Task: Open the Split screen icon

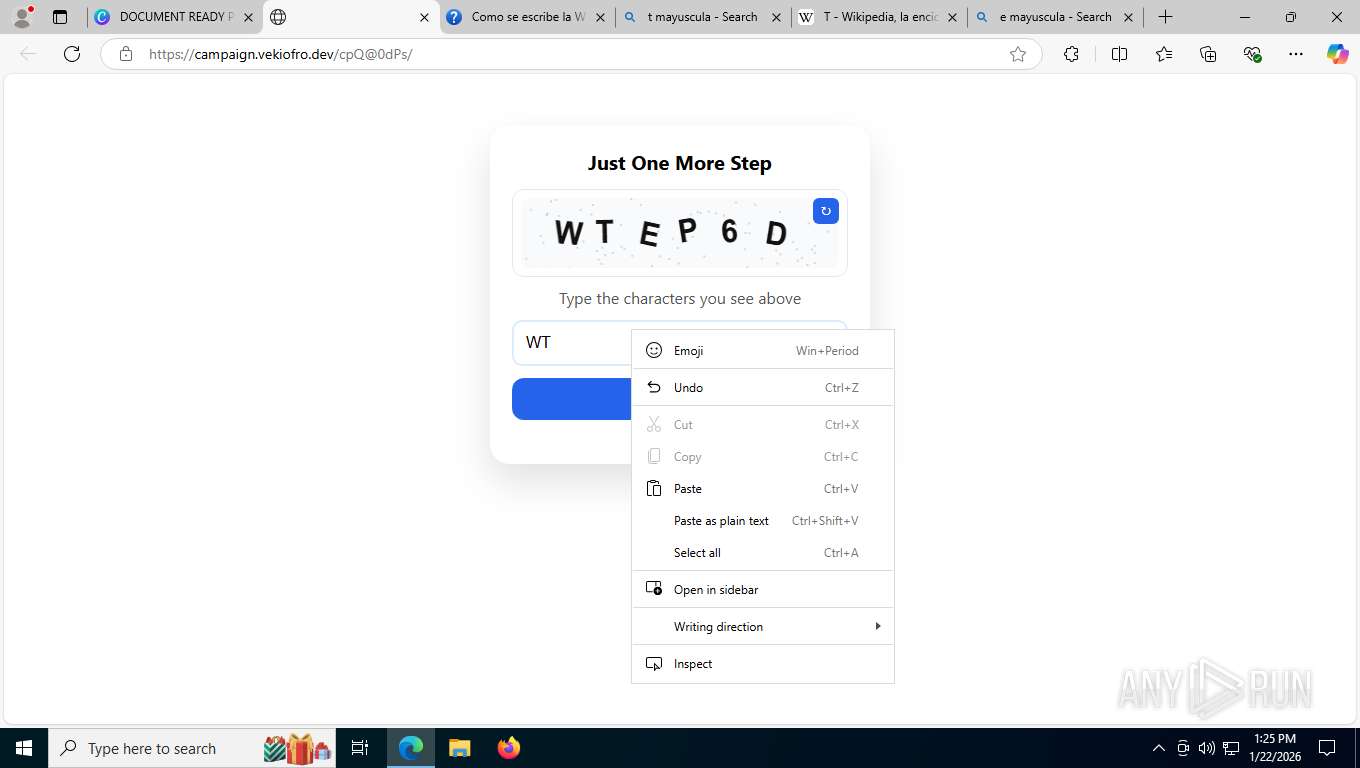Action: (x=1119, y=54)
